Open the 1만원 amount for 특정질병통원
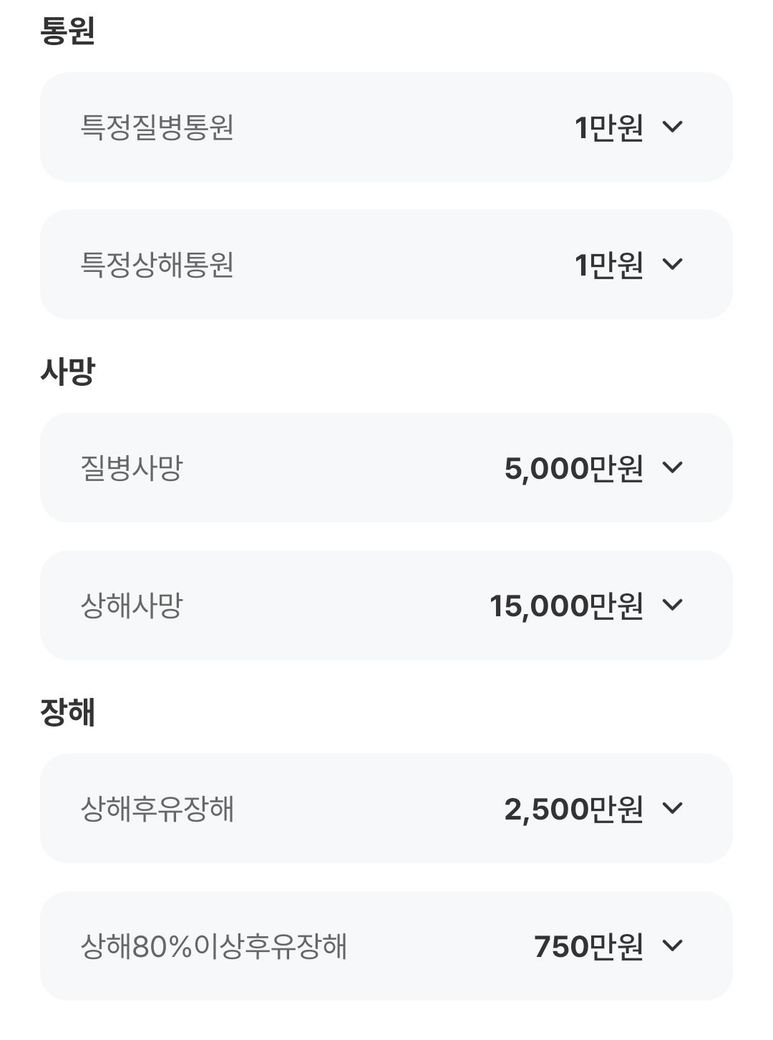 click(x=609, y=128)
